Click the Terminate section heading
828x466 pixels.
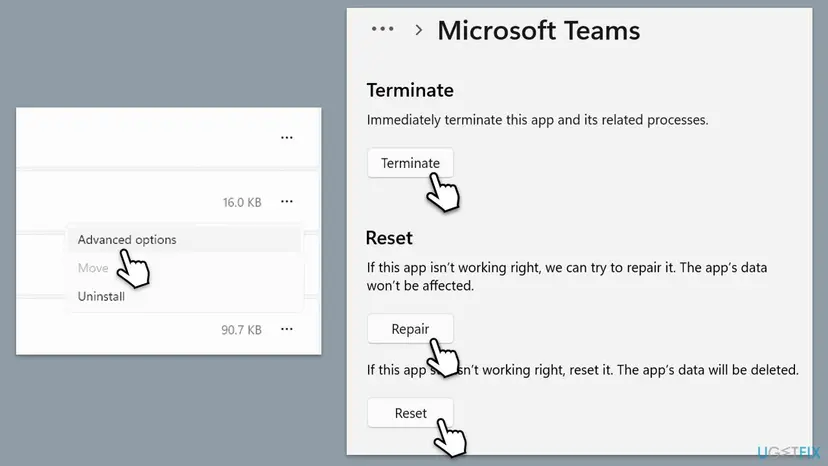[x=410, y=90]
